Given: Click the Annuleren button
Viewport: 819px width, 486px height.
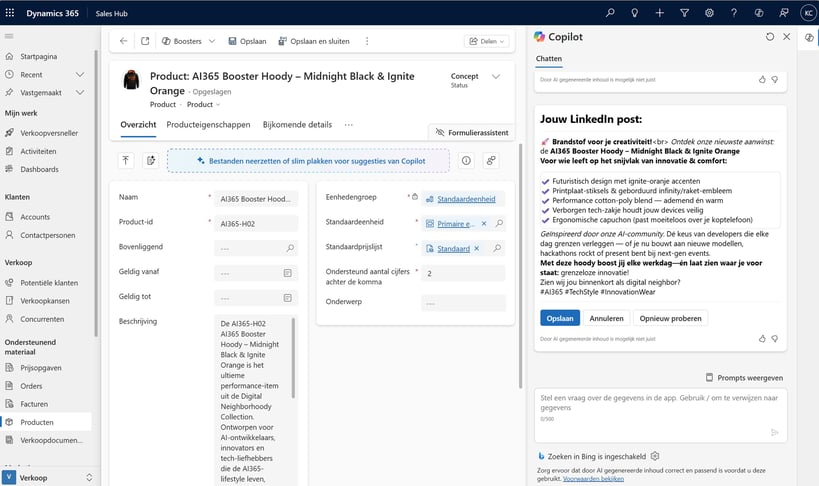Looking at the screenshot, I should 606,318.
